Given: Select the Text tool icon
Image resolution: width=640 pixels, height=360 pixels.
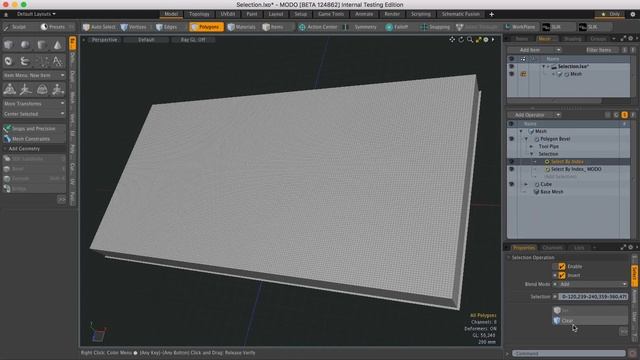Looking at the screenshot, I should [58, 61].
